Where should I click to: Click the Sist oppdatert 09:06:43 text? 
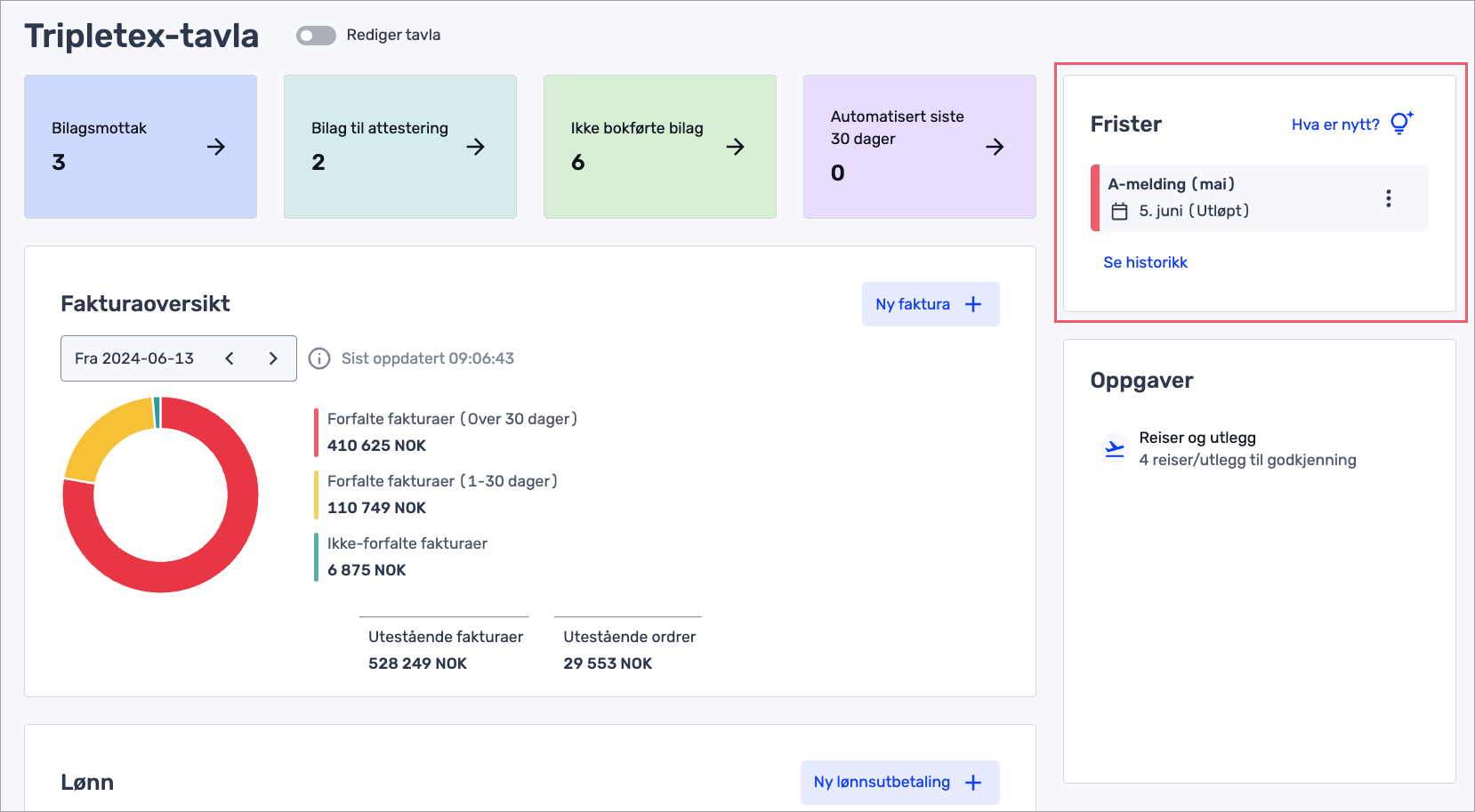click(x=428, y=358)
